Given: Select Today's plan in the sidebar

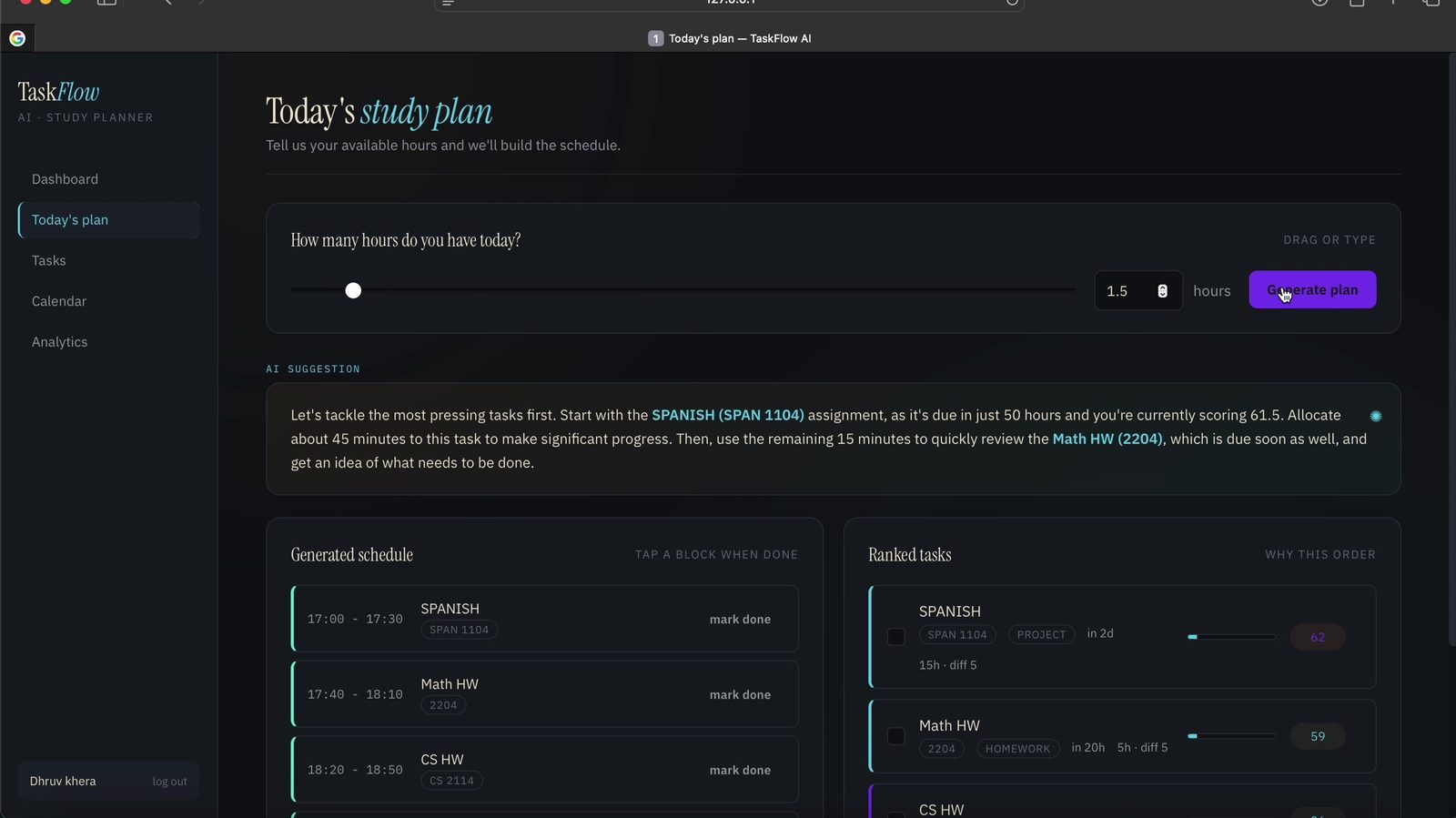Looking at the screenshot, I should click(108, 220).
